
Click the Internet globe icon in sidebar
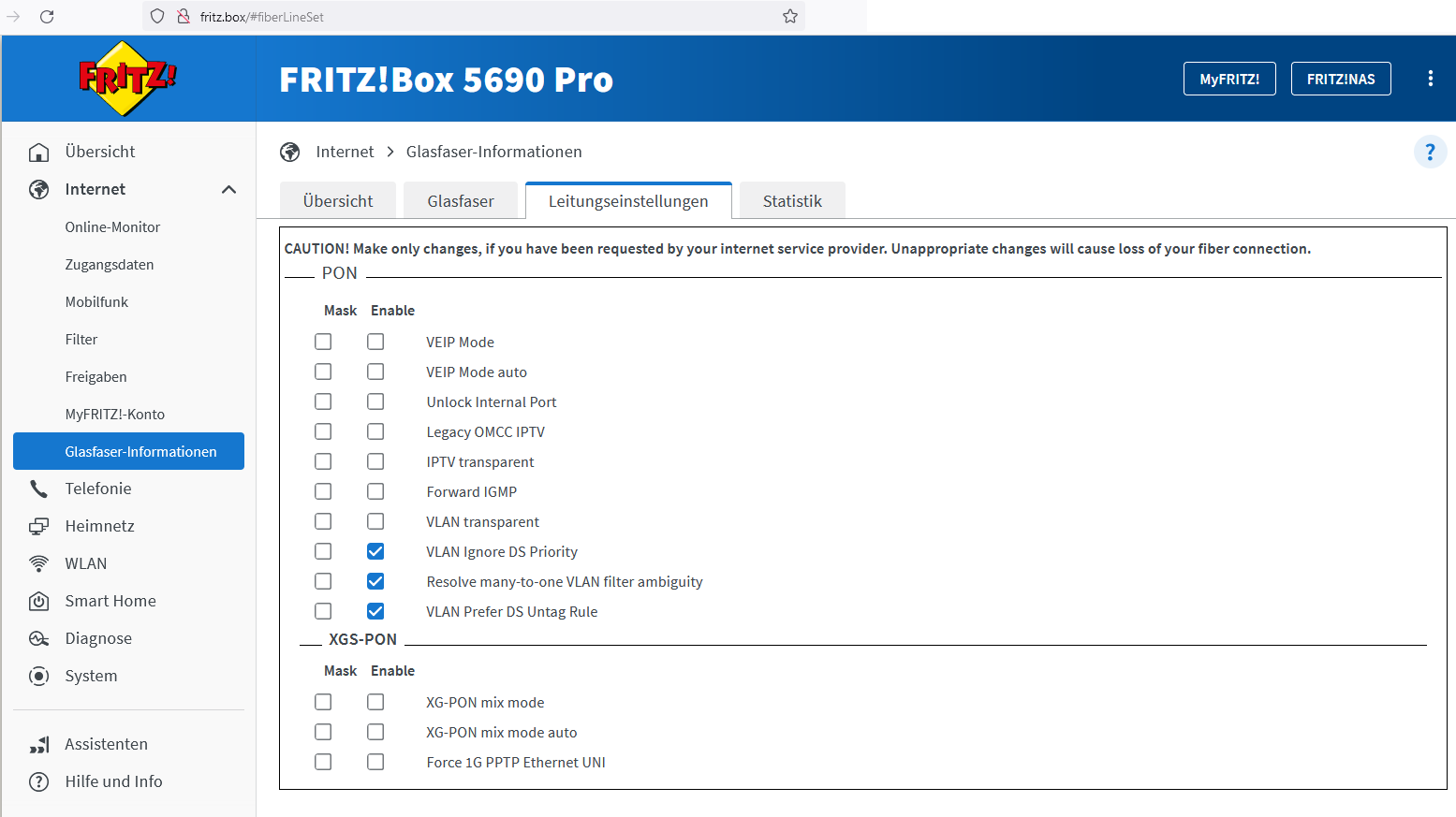point(39,189)
